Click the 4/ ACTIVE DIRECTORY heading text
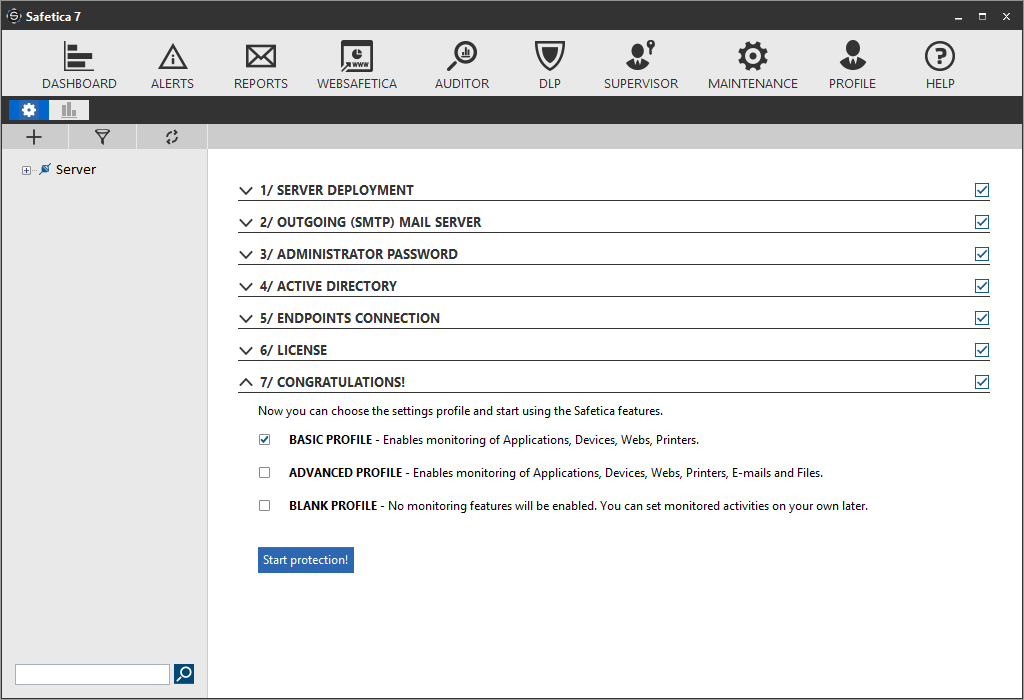The width and height of the screenshot is (1024, 700). (328, 287)
